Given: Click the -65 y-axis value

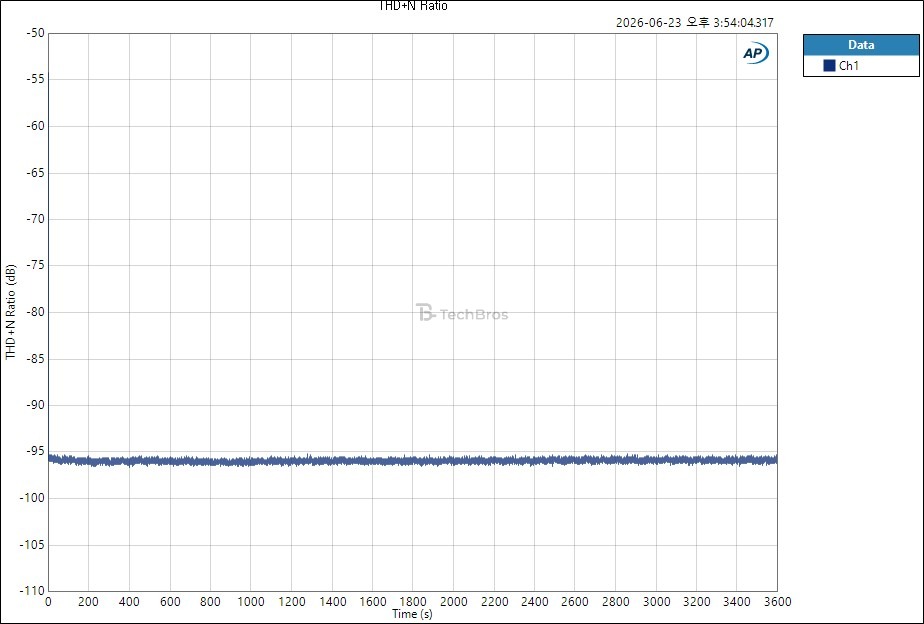Looking at the screenshot, I should pyautogui.click(x=35, y=173).
